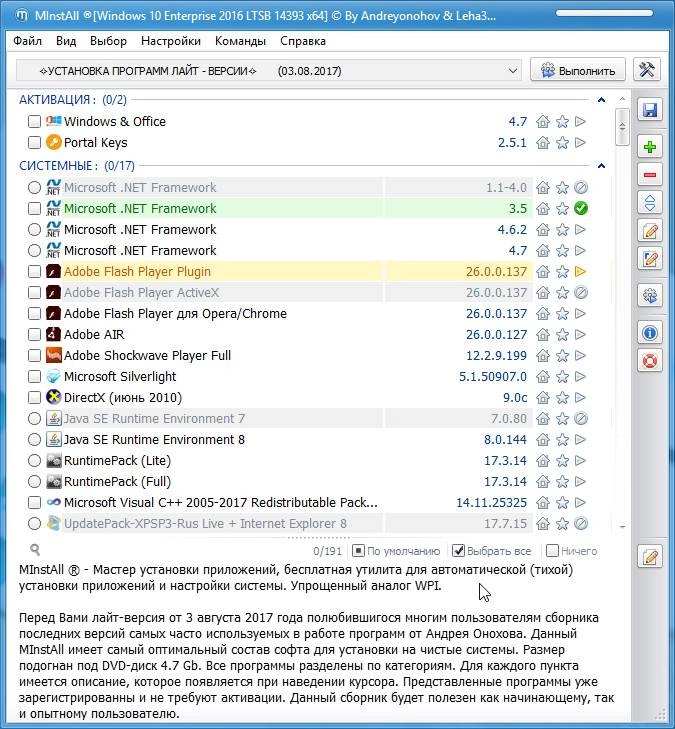The height and width of the screenshot is (729, 675).
Task: Toggle the 'Выбрать все' checkbox
Action: [458, 551]
